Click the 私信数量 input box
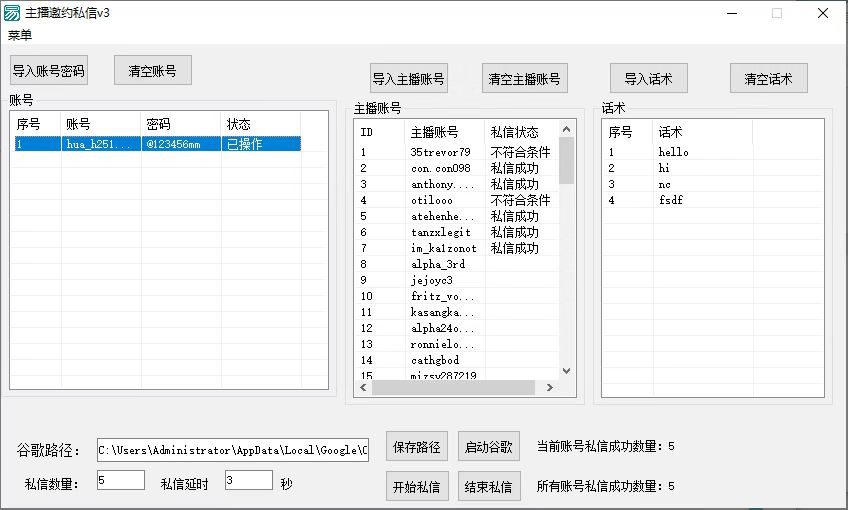848x510 pixels. [x=120, y=481]
